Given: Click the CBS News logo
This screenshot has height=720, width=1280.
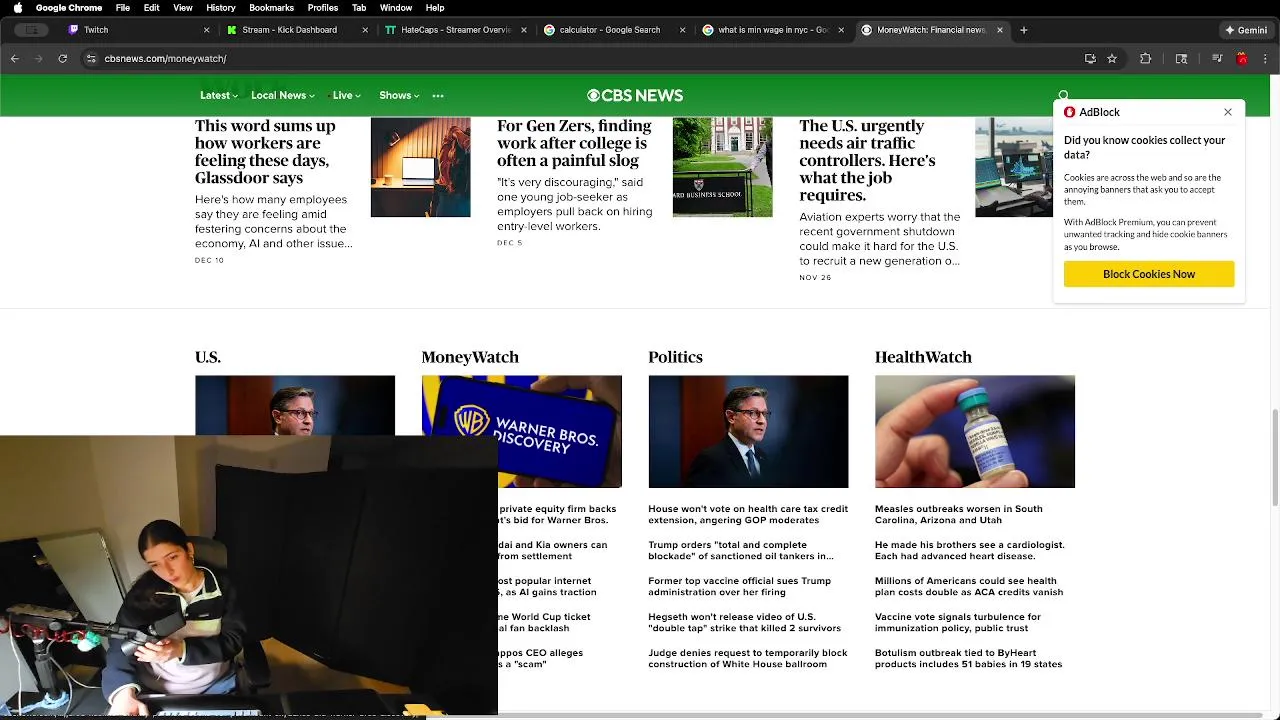Looking at the screenshot, I should click(x=635, y=96).
